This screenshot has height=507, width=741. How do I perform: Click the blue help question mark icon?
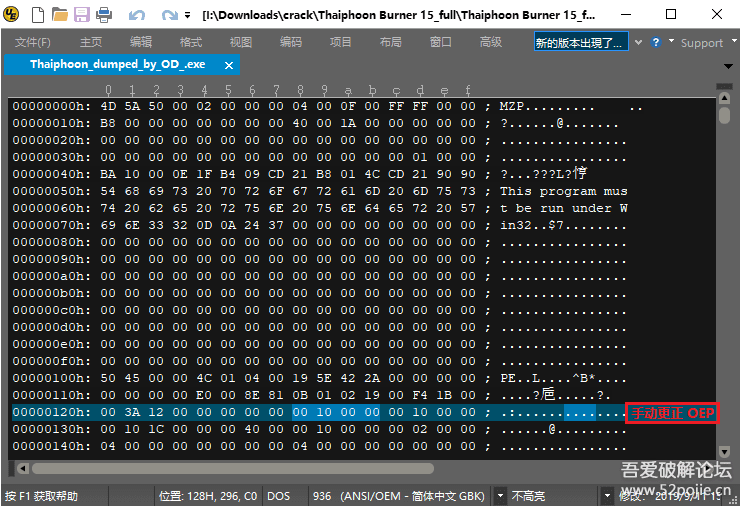pos(656,42)
